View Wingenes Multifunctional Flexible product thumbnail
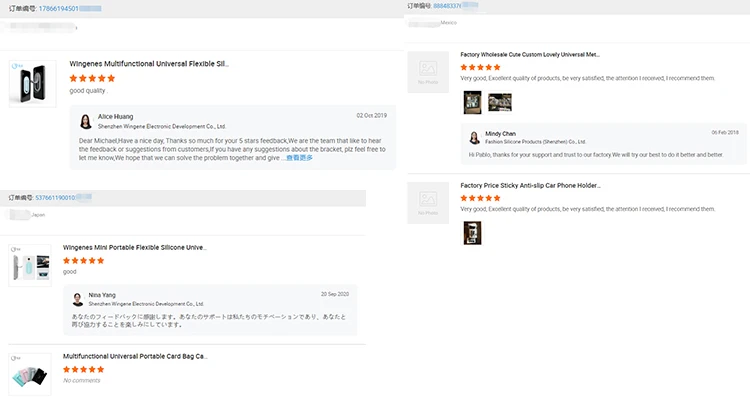 point(30,78)
